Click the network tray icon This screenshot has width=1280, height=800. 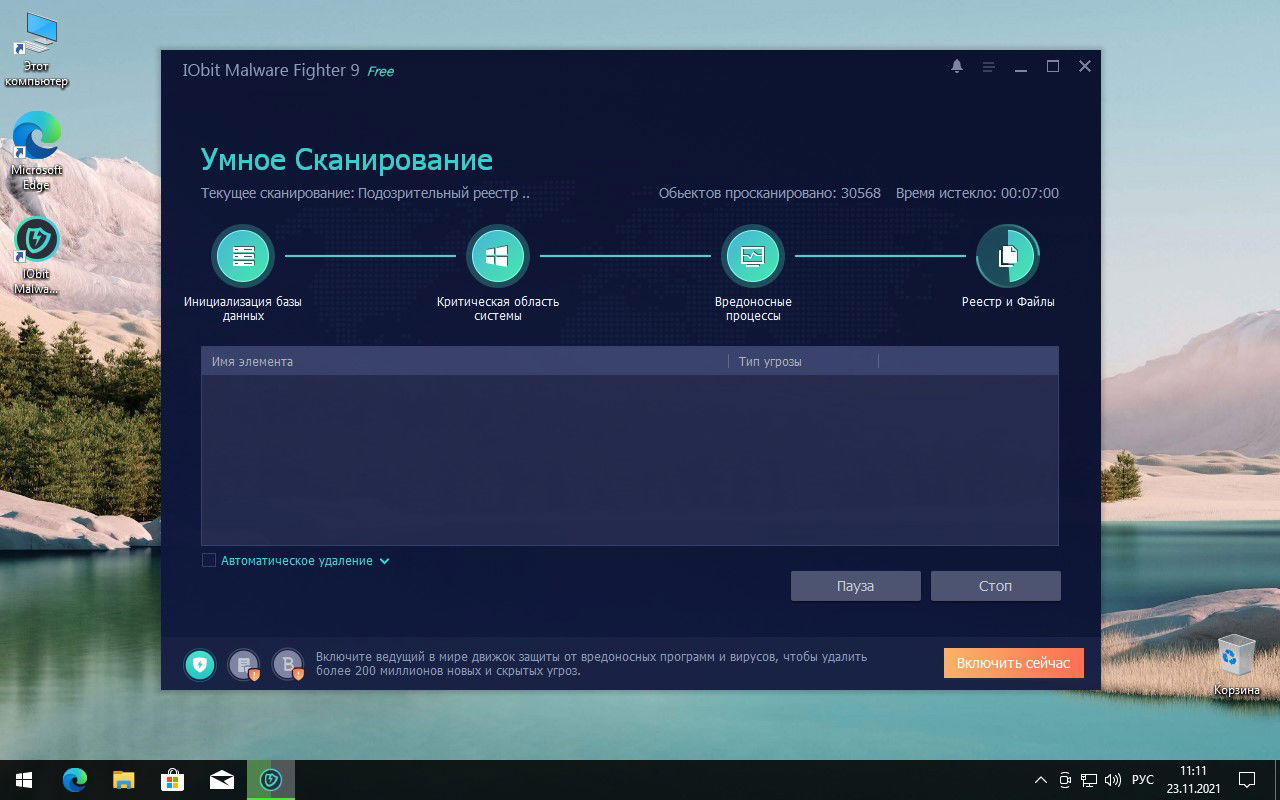(1090, 780)
